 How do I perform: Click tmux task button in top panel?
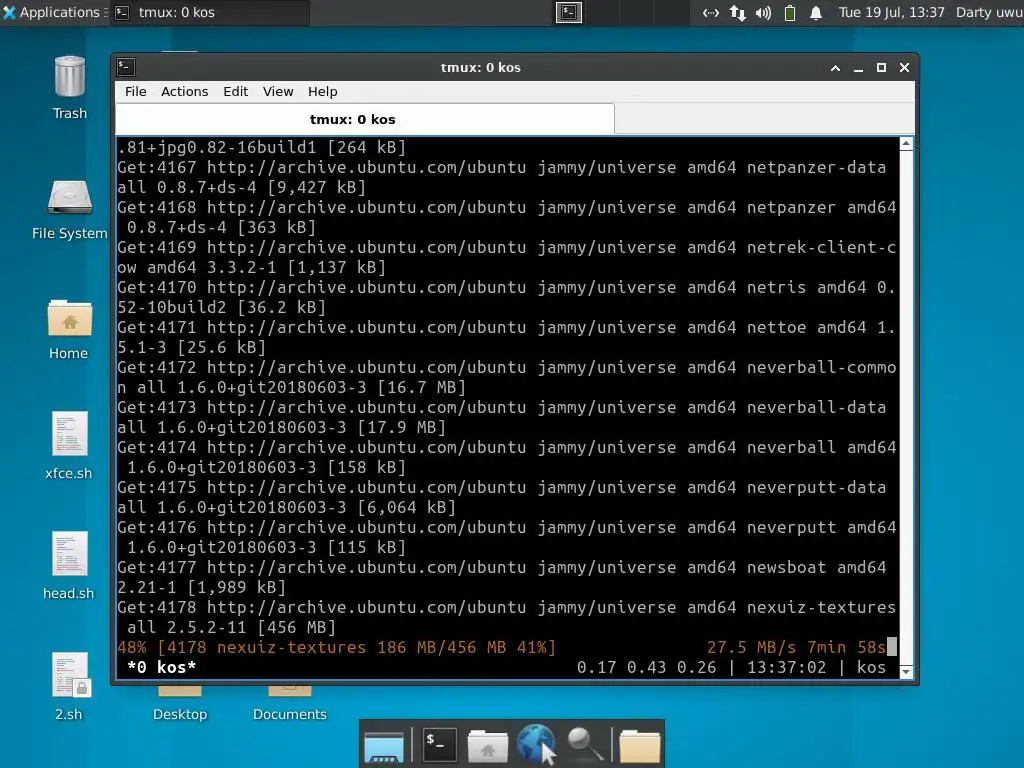tap(209, 12)
